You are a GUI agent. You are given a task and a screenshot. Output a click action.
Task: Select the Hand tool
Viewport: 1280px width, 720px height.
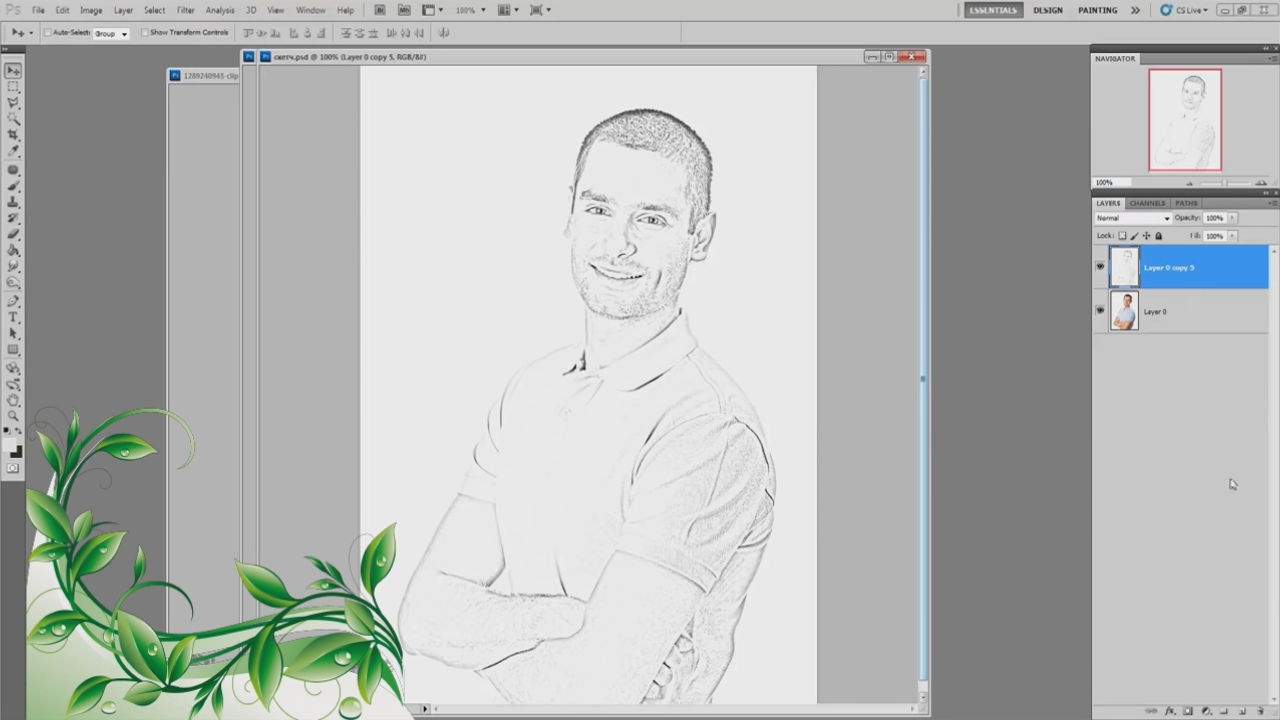pos(13,400)
